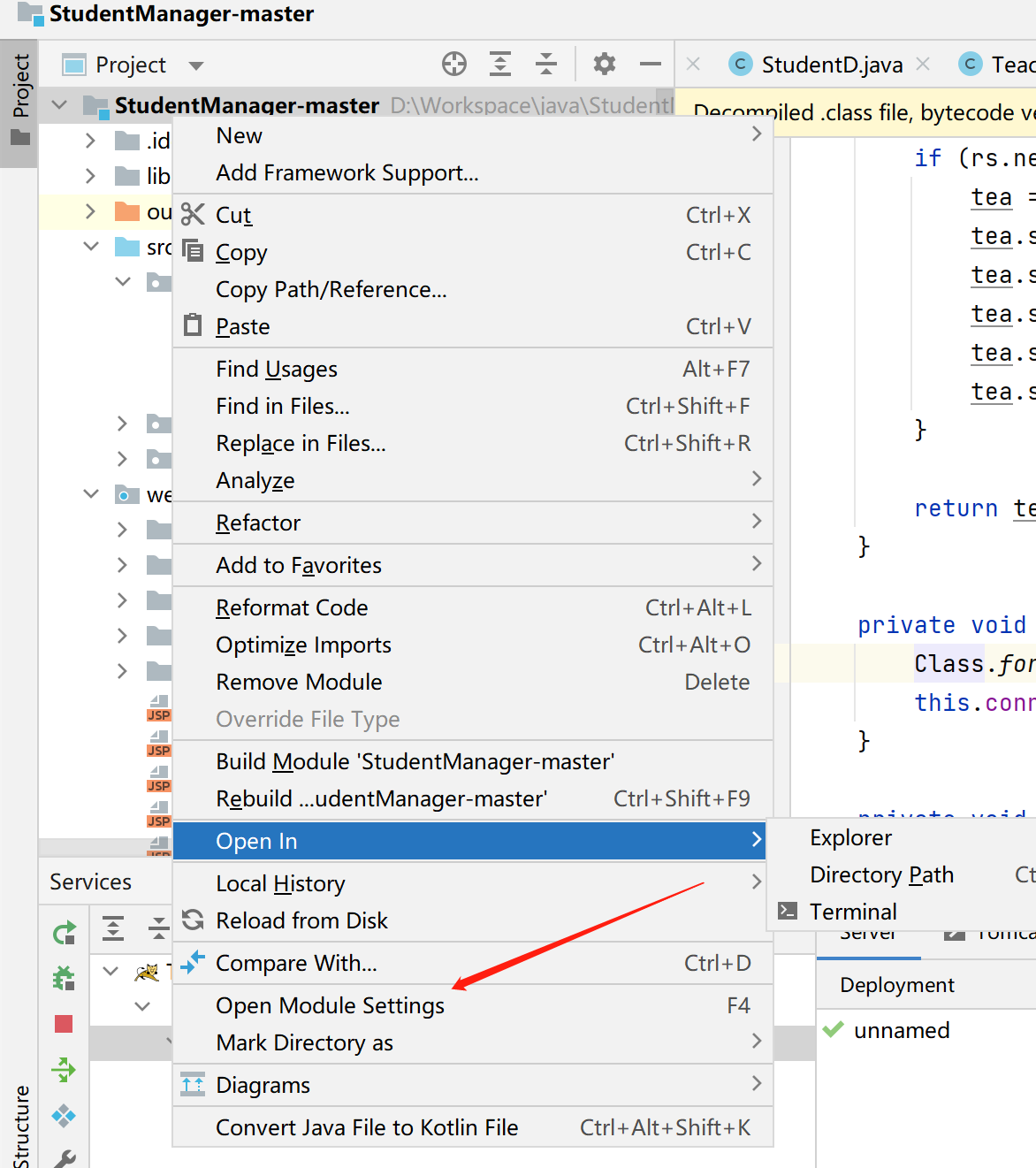The width and height of the screenshot is (1036, 1168).
Task: Hide the Project tool window with minus icon
Action: point(651,64)
